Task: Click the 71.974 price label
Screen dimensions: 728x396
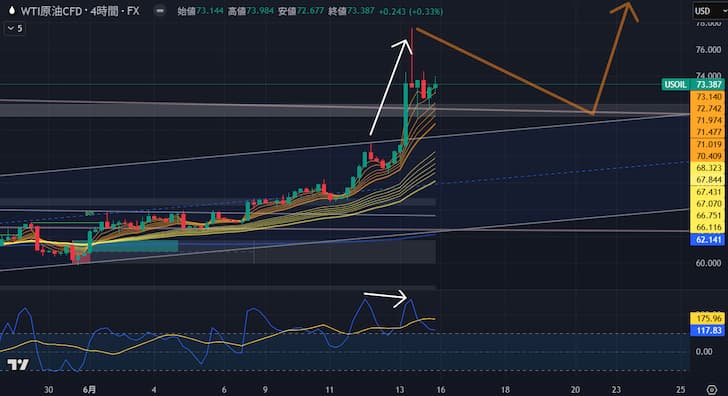Action: 708,121
